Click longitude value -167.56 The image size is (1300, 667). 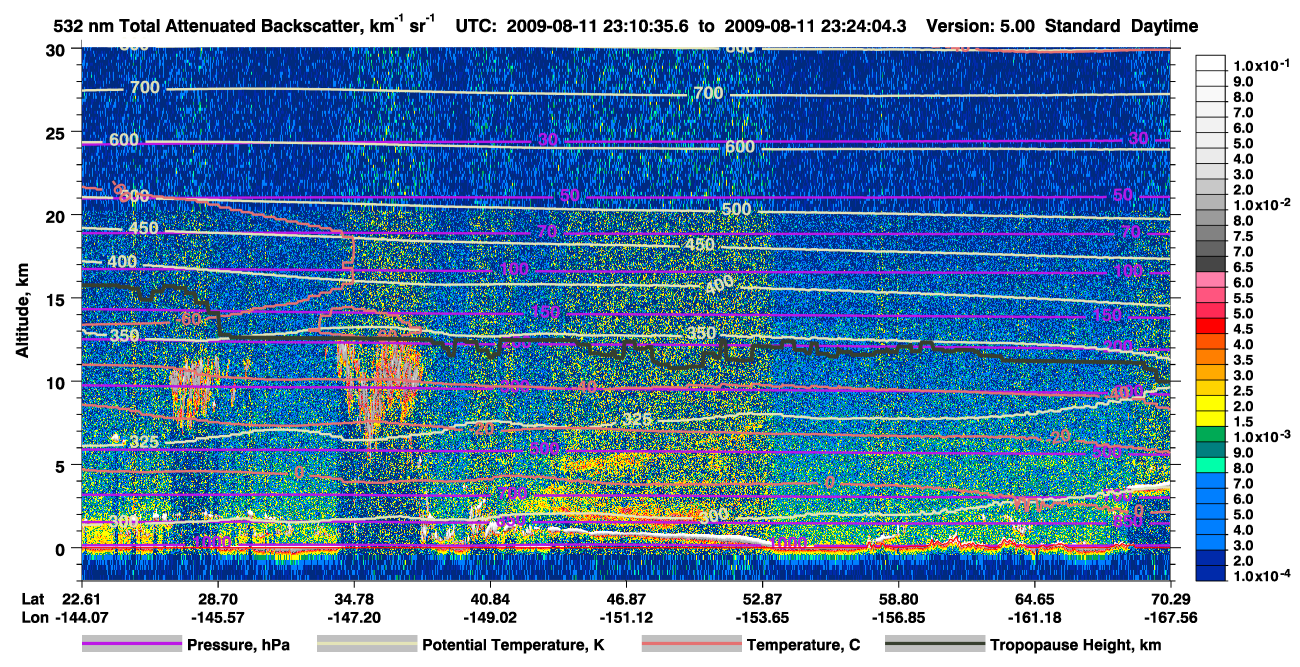click(1171, 616)
